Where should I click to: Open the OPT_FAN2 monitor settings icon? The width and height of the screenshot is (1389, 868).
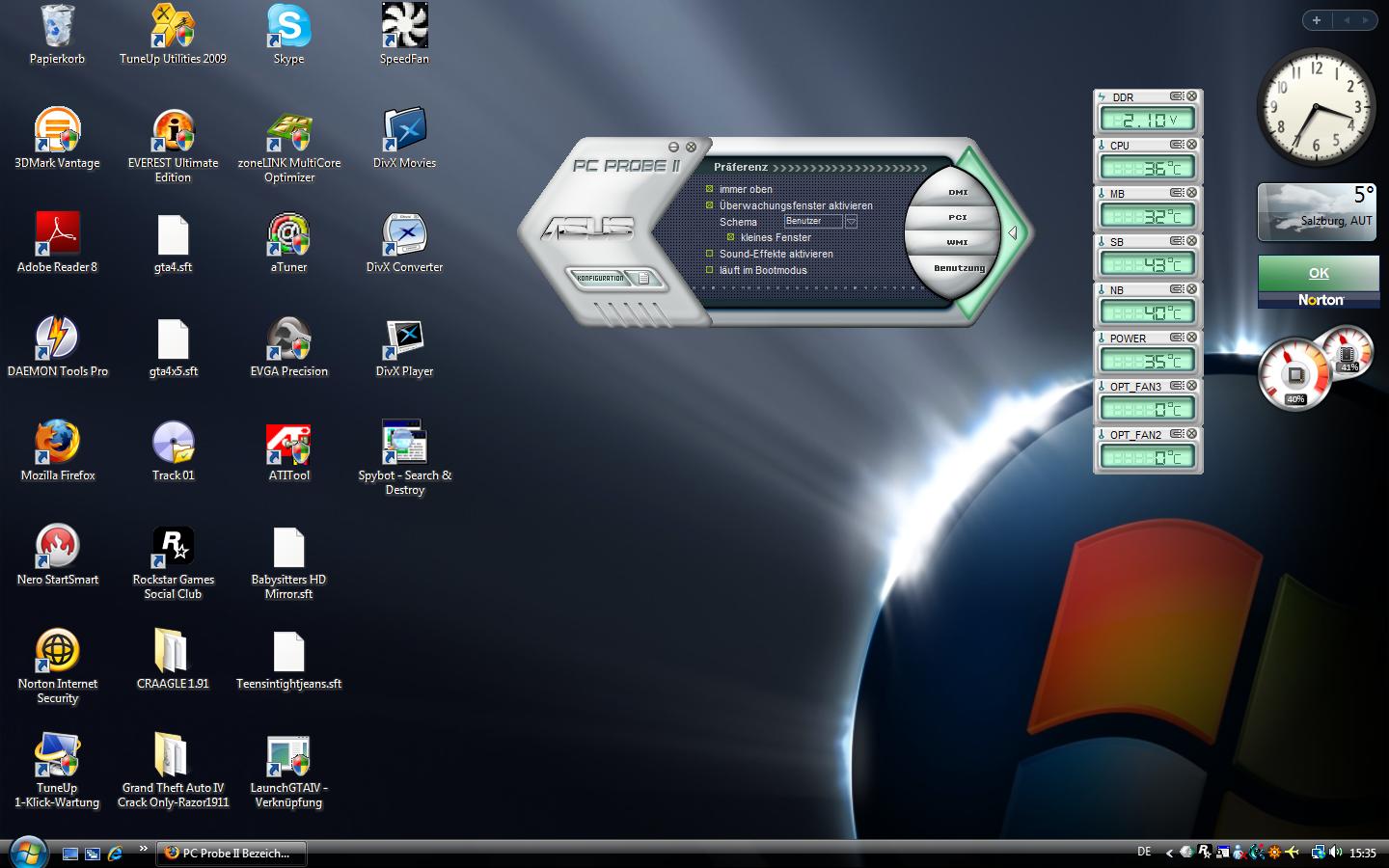coord(1177,434)
